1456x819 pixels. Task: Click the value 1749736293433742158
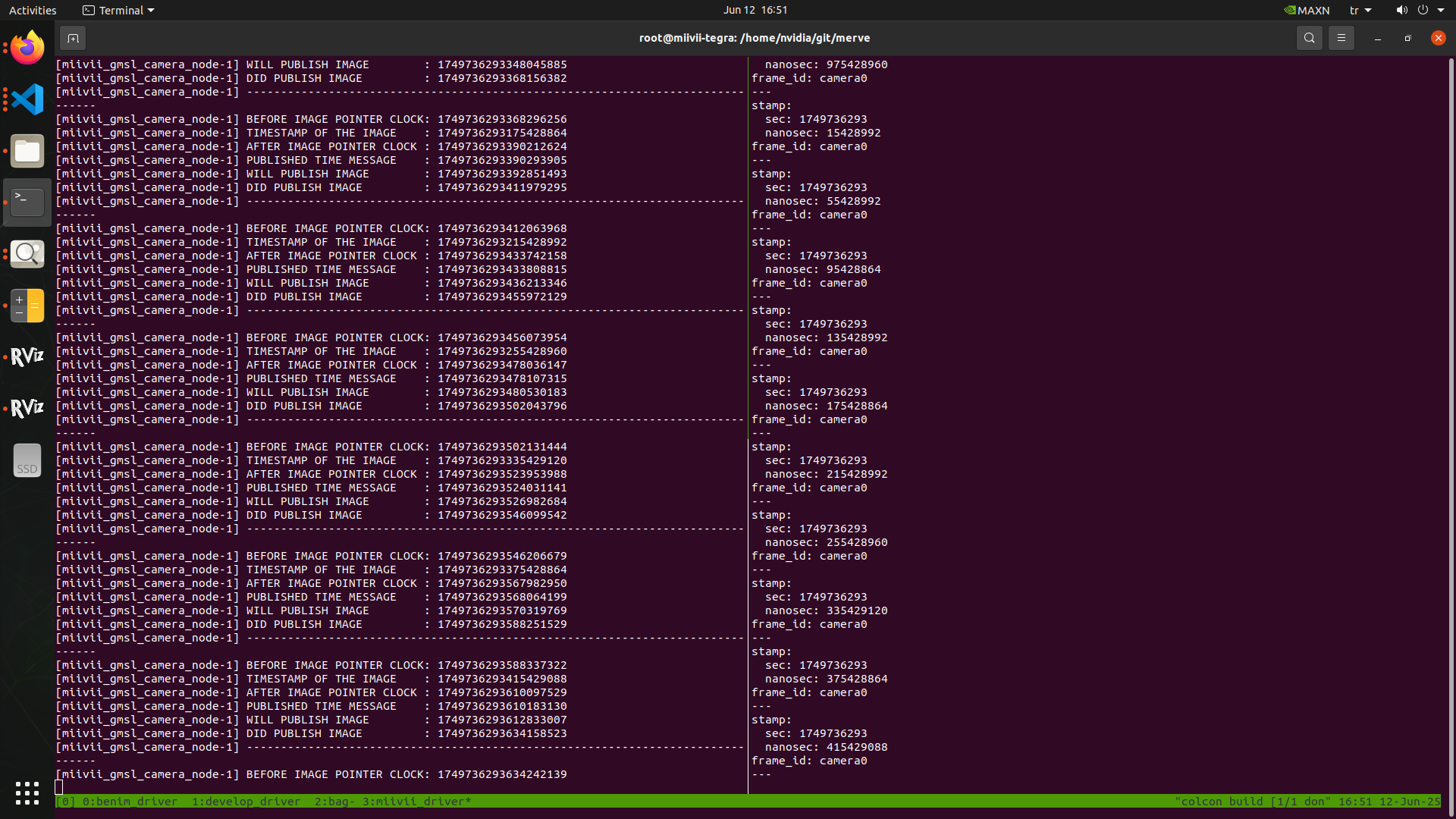pos(502,256)
